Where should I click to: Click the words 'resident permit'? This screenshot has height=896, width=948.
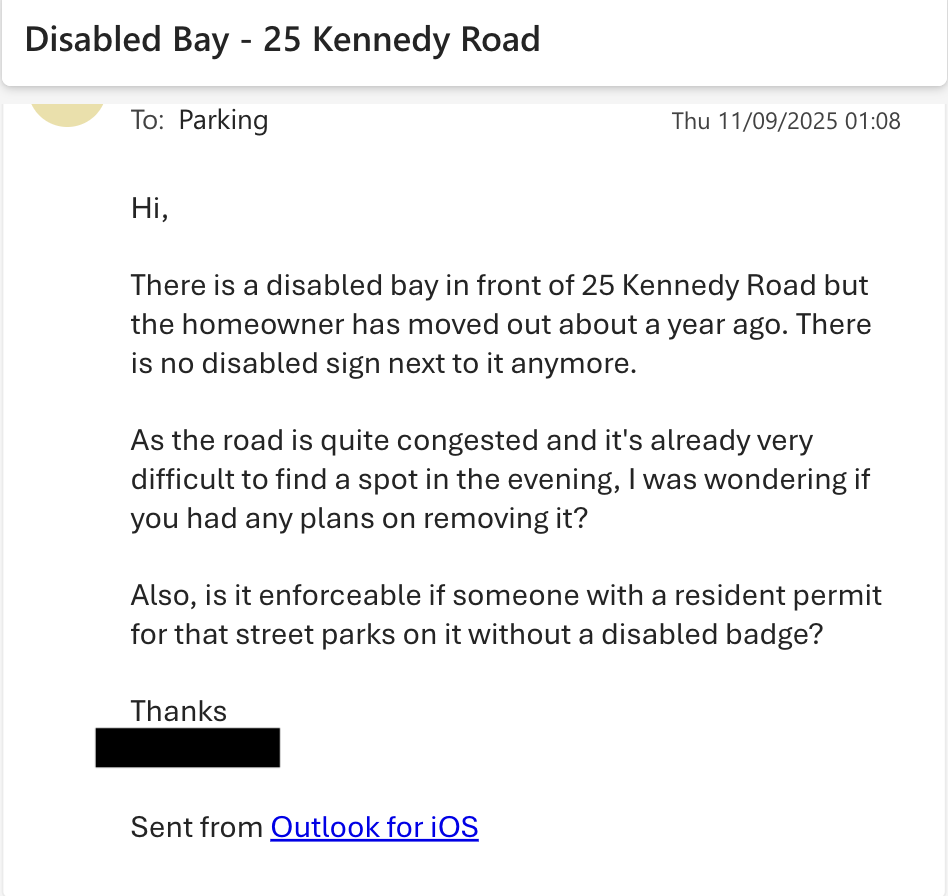(x=778, y=596)
